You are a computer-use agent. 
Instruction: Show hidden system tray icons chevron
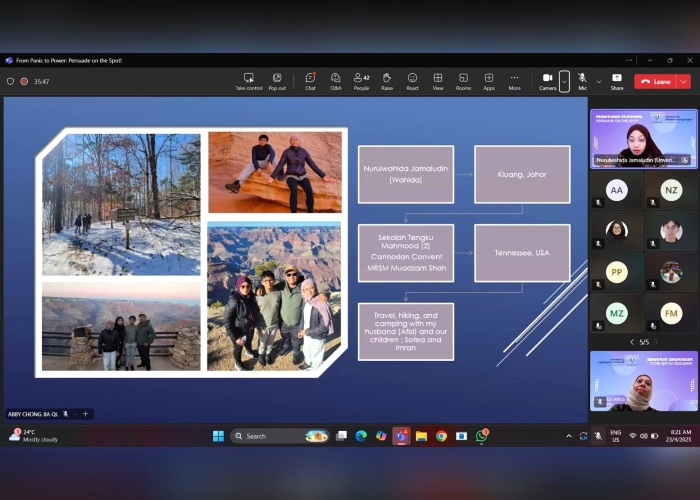pos(569,436)
